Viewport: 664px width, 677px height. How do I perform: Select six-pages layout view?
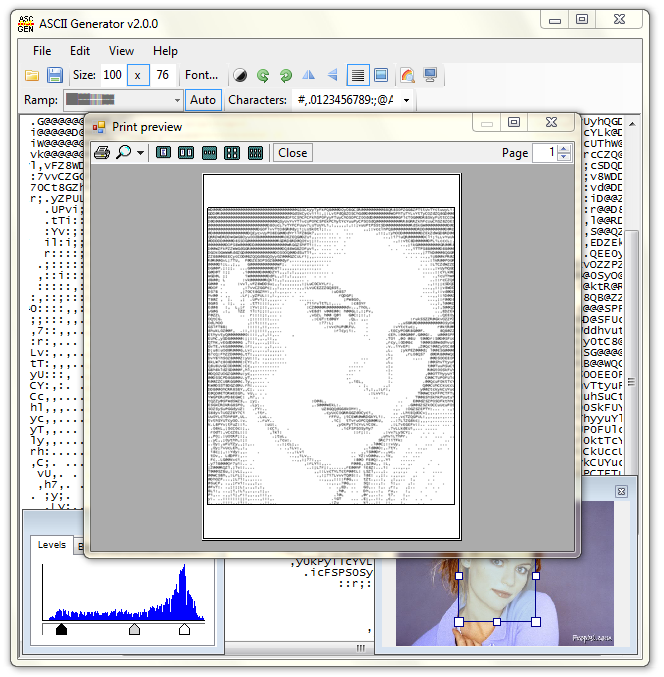tap(255, 153)
